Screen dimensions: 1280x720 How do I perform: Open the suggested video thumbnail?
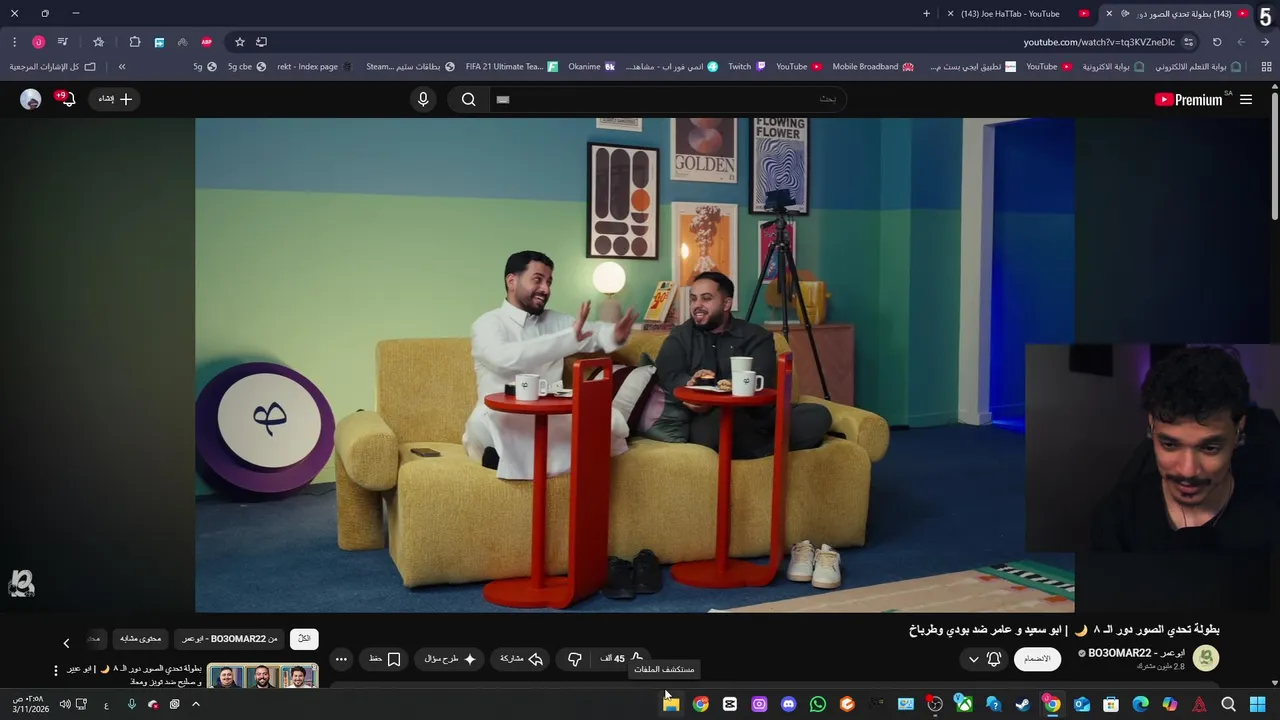262,676
